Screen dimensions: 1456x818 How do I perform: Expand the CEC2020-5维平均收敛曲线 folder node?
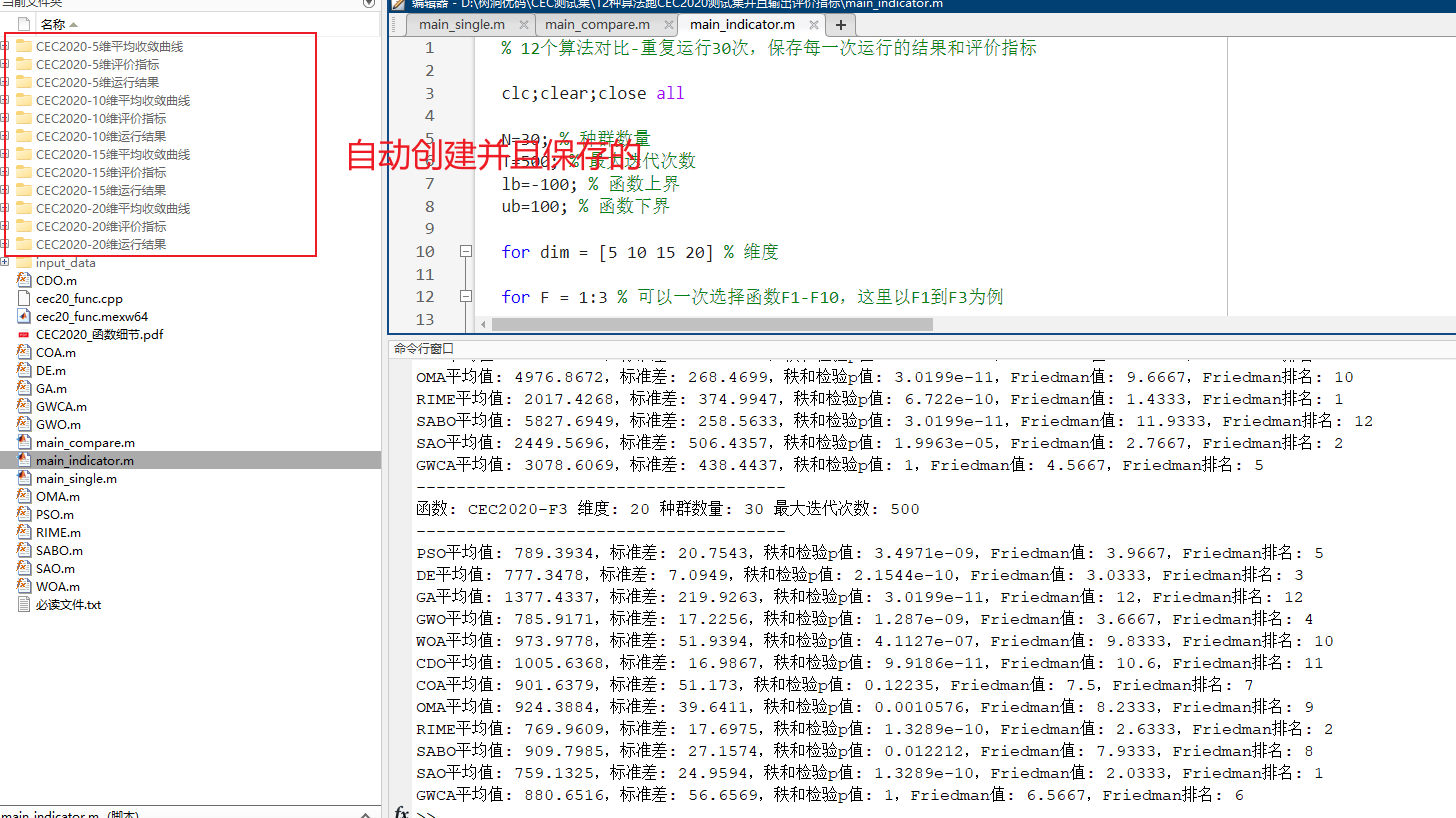coord(7,45)
